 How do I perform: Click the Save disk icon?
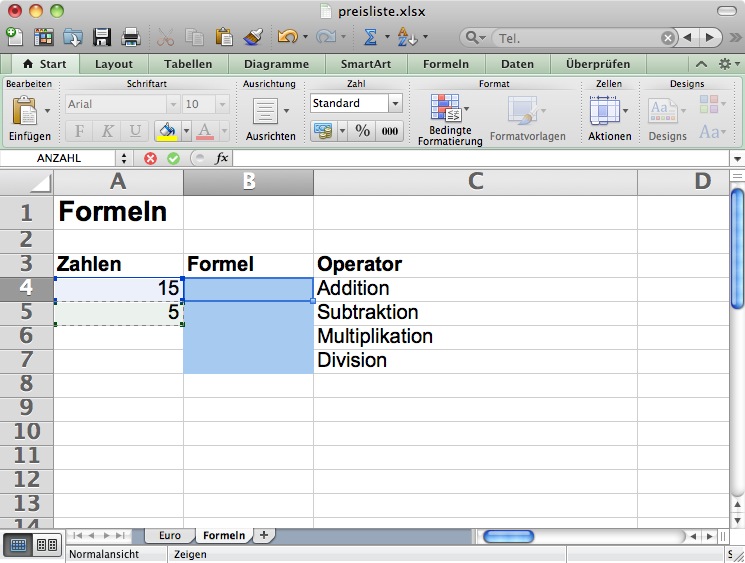tap(102, 37)
